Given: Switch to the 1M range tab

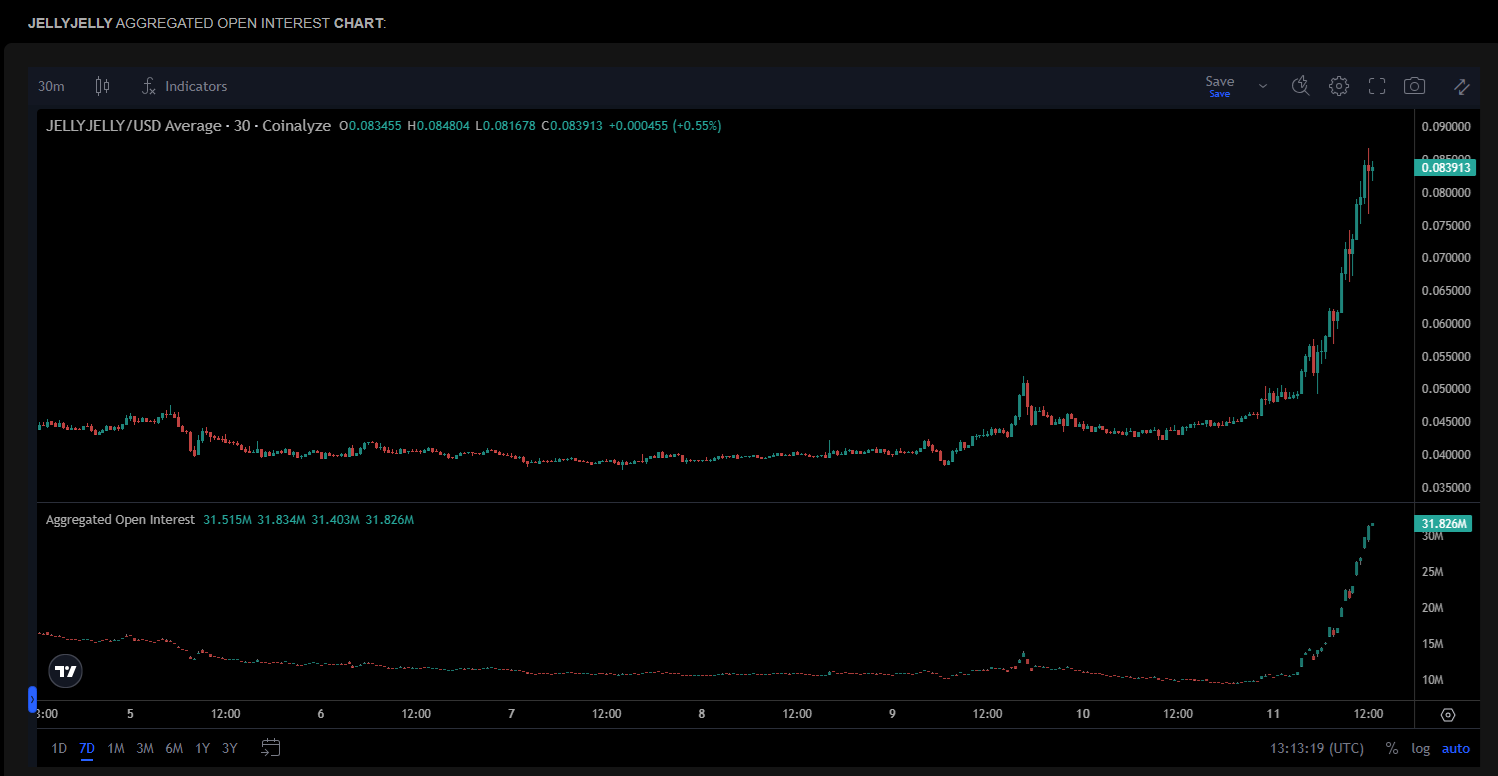Looking at the screenshot, I should [115, 747].
